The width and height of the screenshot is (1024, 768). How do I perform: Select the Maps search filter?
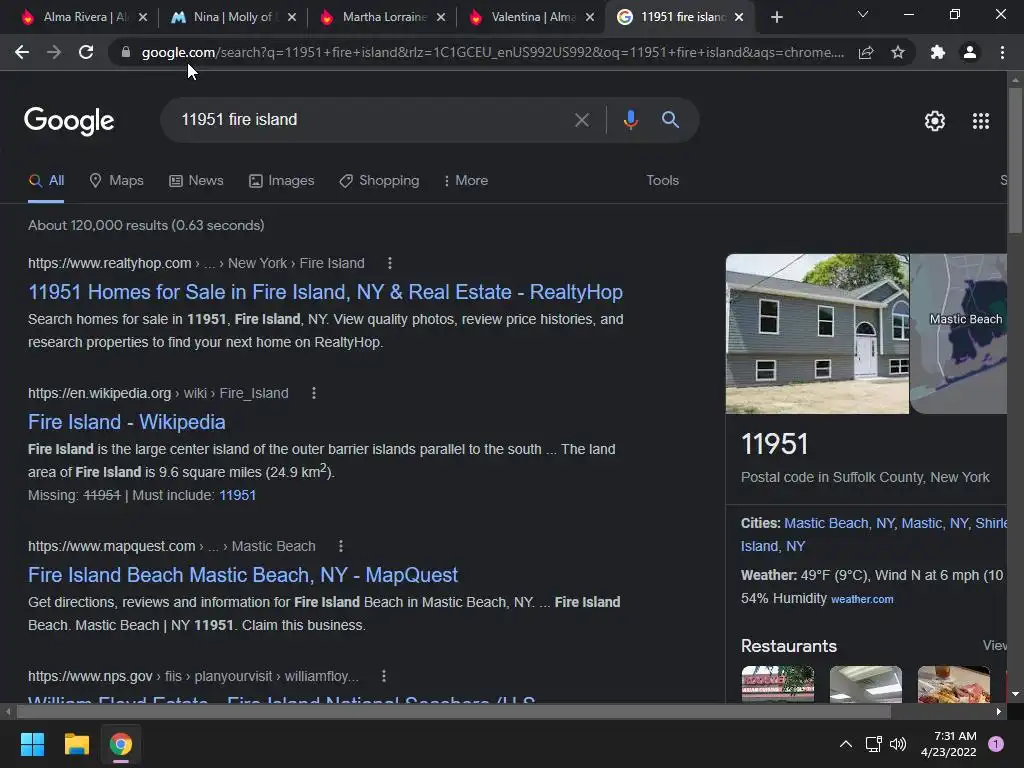pyautogui.click(x=116, y=180)
